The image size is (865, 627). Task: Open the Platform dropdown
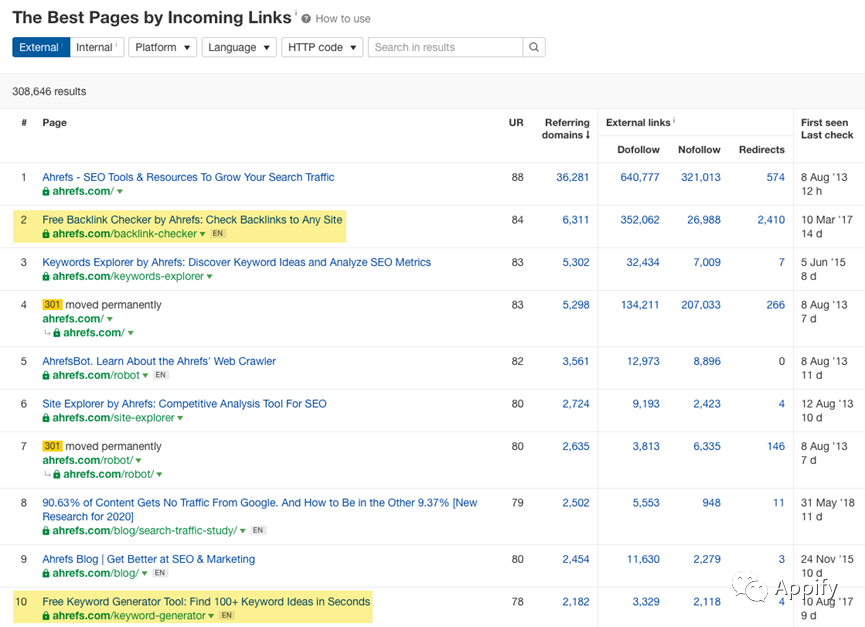pos(162,47)
